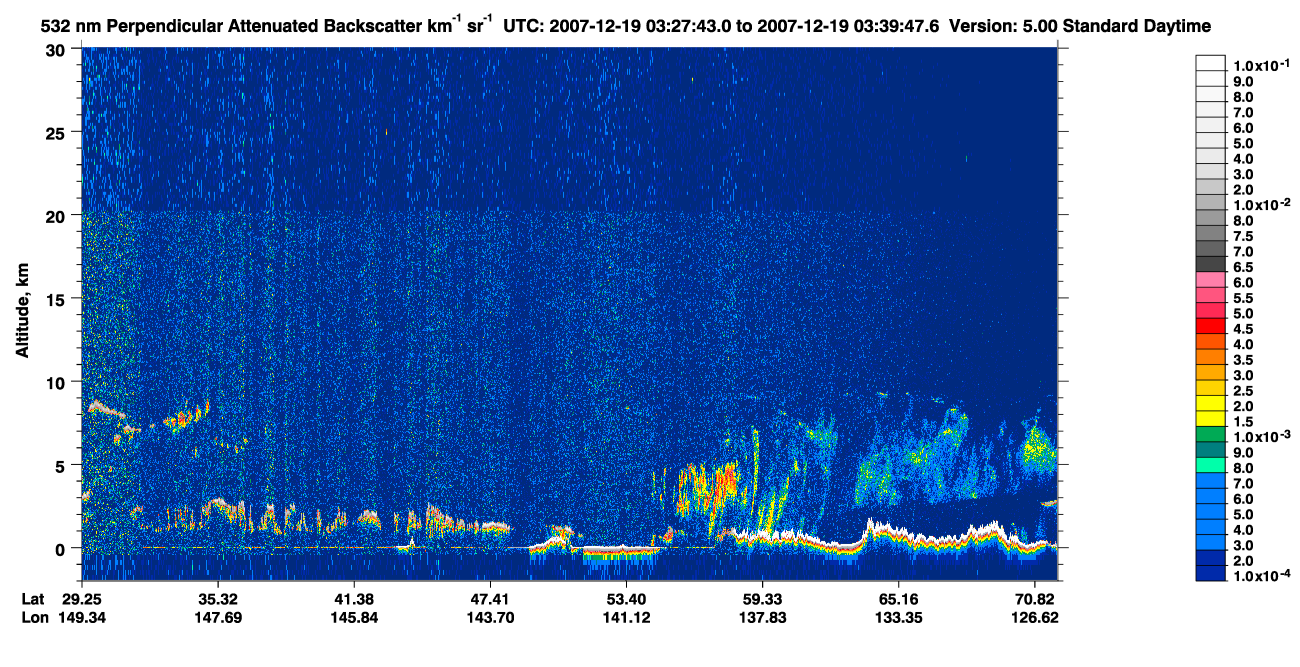Select the 25 altitude tick label
The width and height of the screenshot is (1300, 667).
(58, 132)
